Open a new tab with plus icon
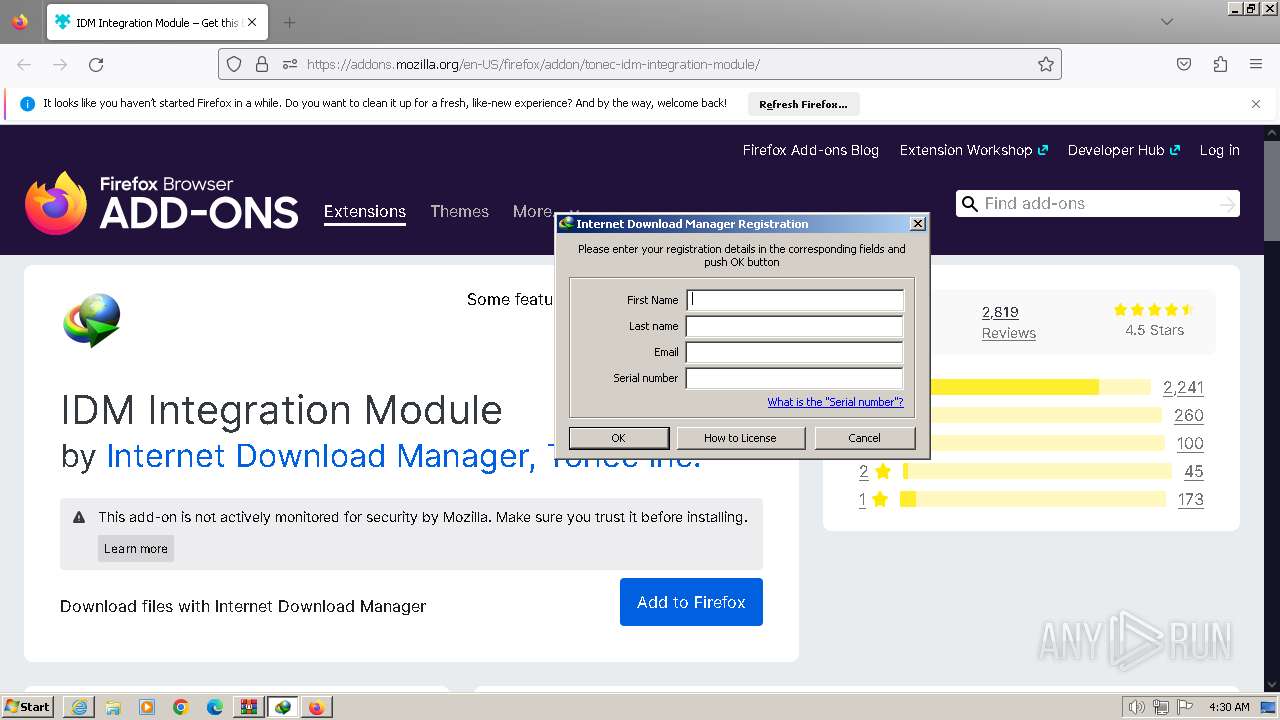Image resolution: width=1280 pixels, height=720 pixels. [289, 22]
